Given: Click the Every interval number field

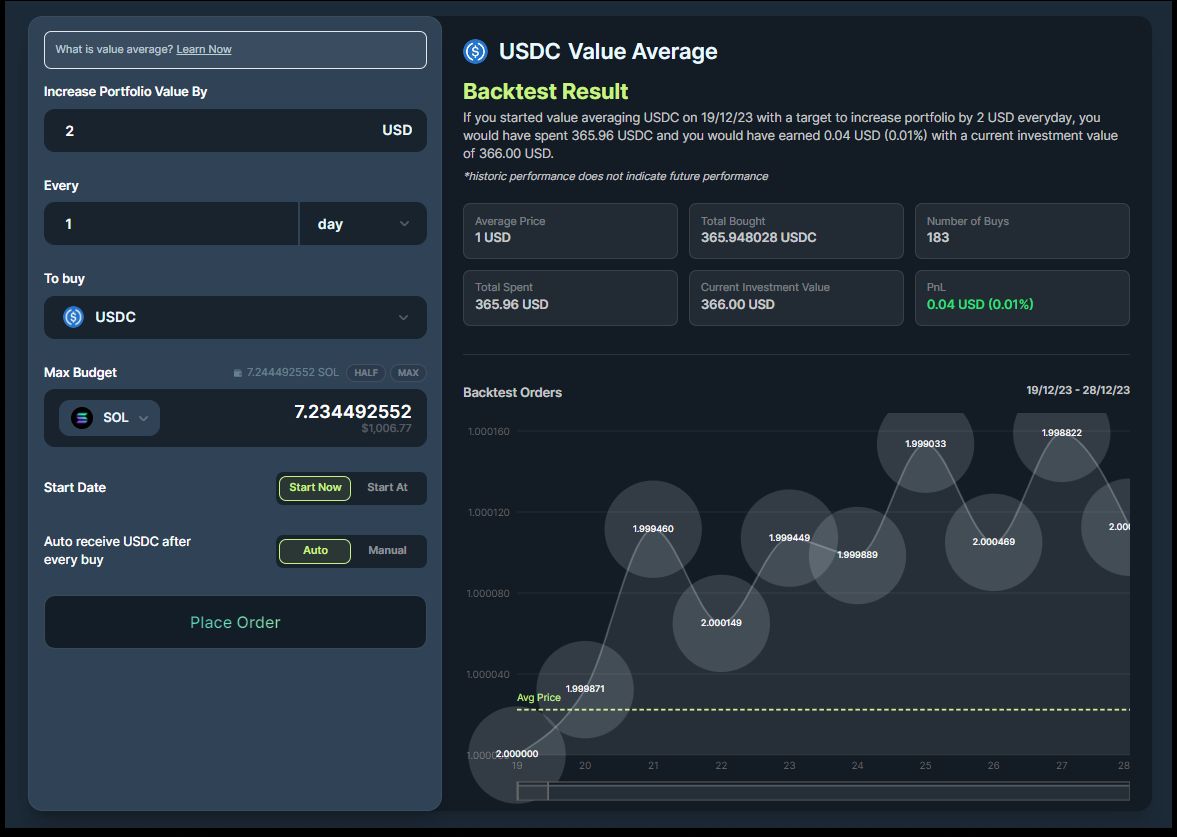Looking at the screenshot, I should [x=170, y=224].
